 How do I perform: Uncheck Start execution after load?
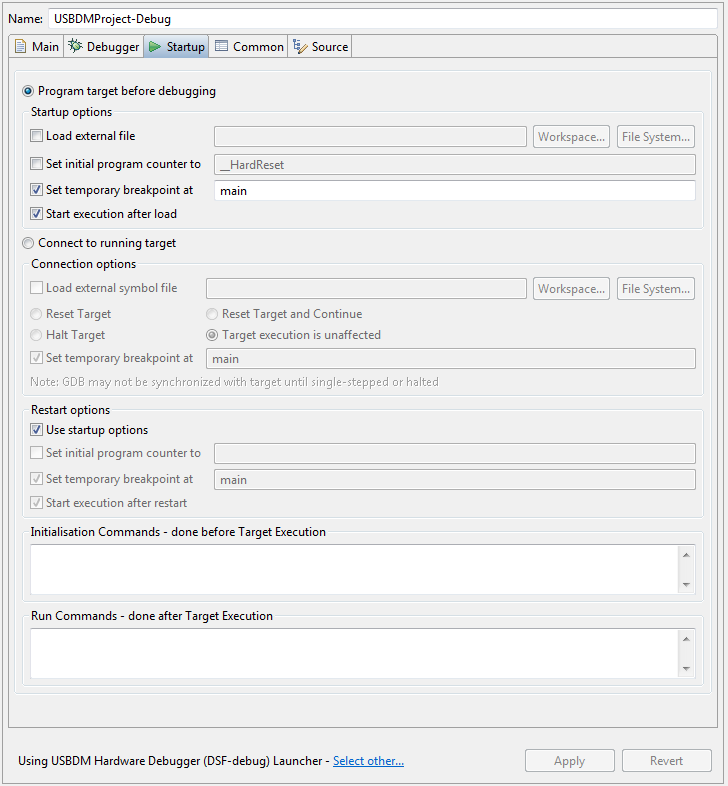tap(37, 213)
